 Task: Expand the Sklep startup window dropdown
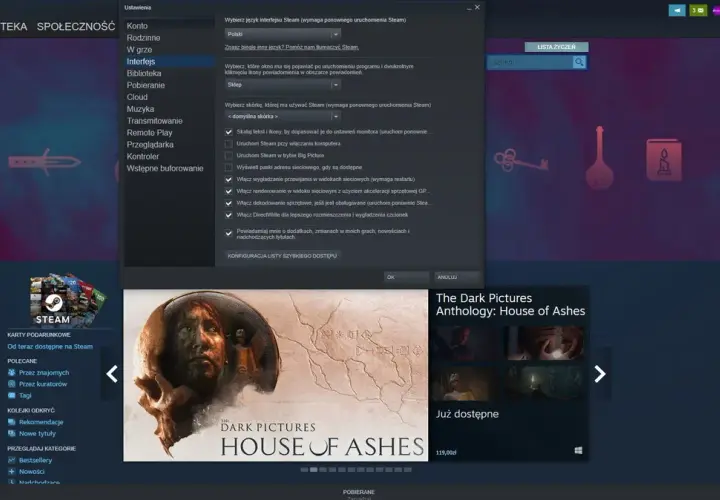point(283,84)
